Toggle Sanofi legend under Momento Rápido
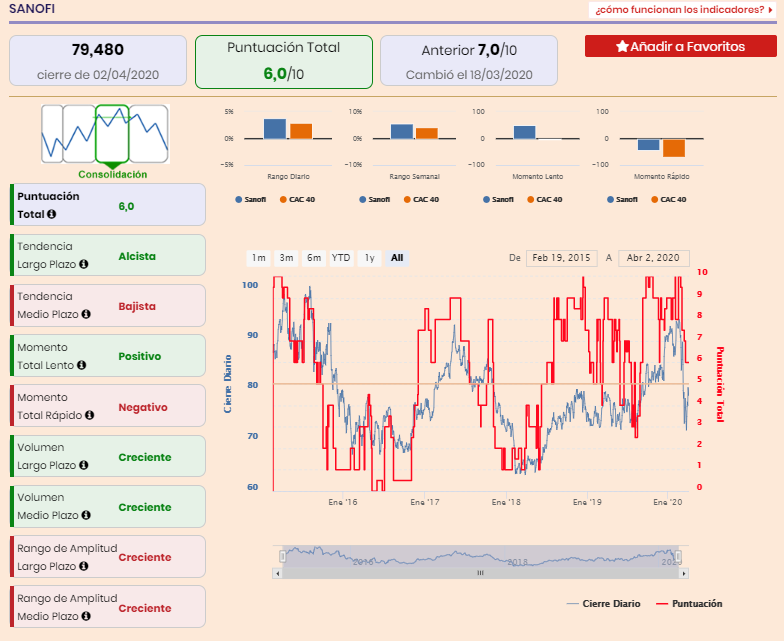The height and width of the screenshot is (641, 784). (622, 200)
